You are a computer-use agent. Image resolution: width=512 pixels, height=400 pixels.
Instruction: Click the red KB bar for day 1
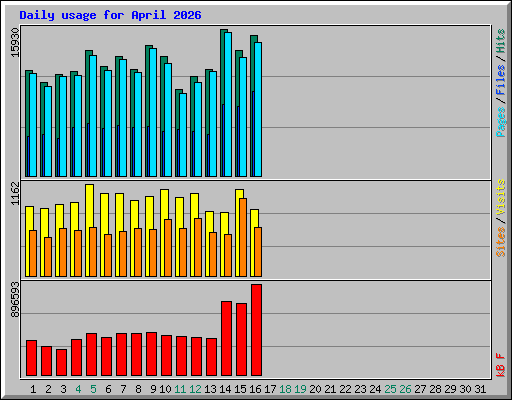coord(31,358)
